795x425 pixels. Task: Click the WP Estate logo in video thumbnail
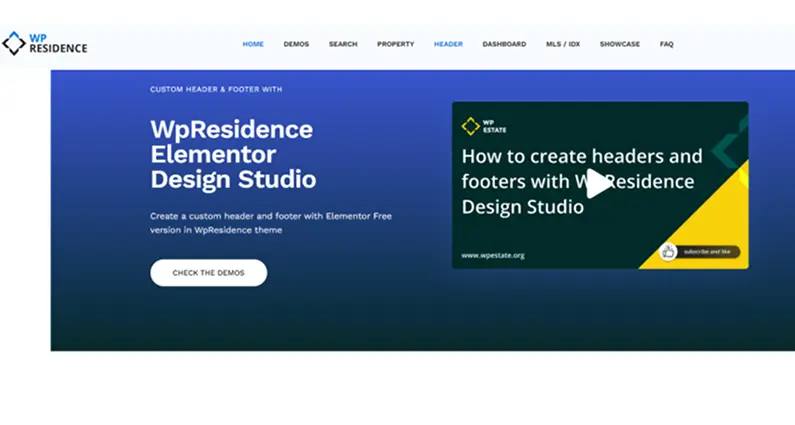click(484, 126)
